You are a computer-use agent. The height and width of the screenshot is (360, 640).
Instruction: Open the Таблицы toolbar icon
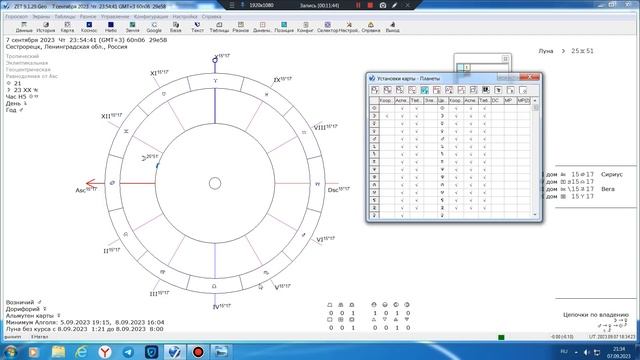219,27
